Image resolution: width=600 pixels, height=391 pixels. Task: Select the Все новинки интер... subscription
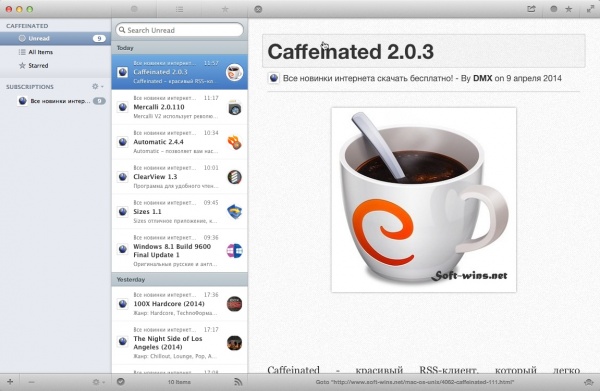[x=55, y=101]
